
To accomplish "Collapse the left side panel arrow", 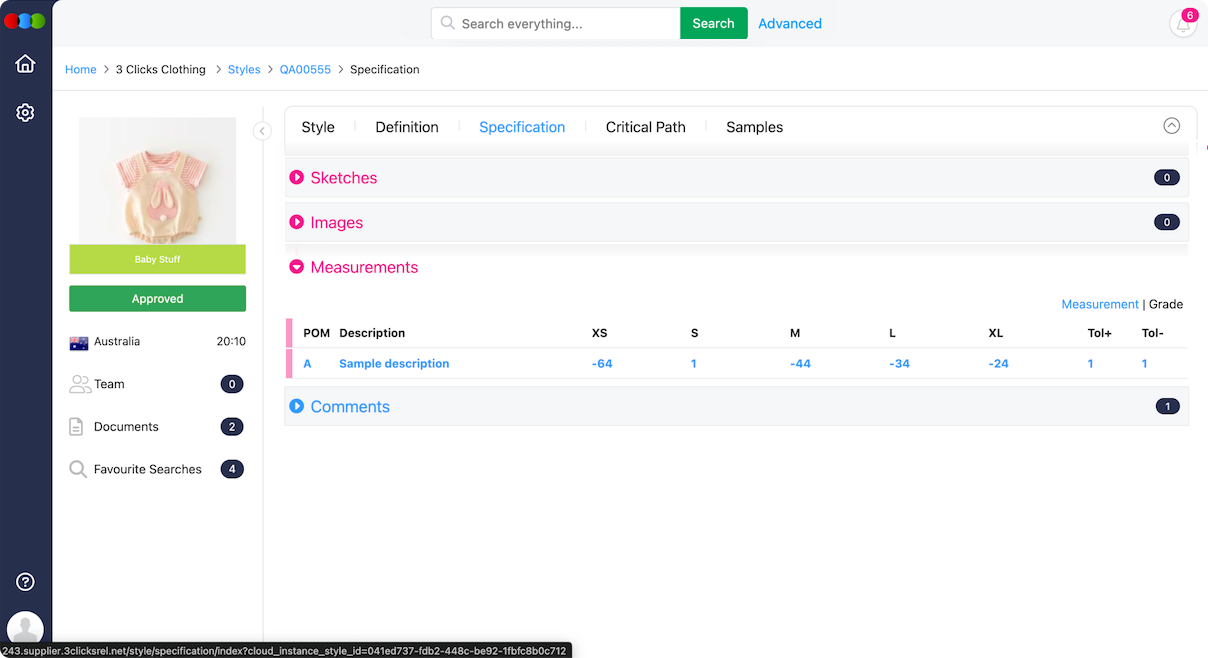I will pyautogui.click(x=262, y=131).
